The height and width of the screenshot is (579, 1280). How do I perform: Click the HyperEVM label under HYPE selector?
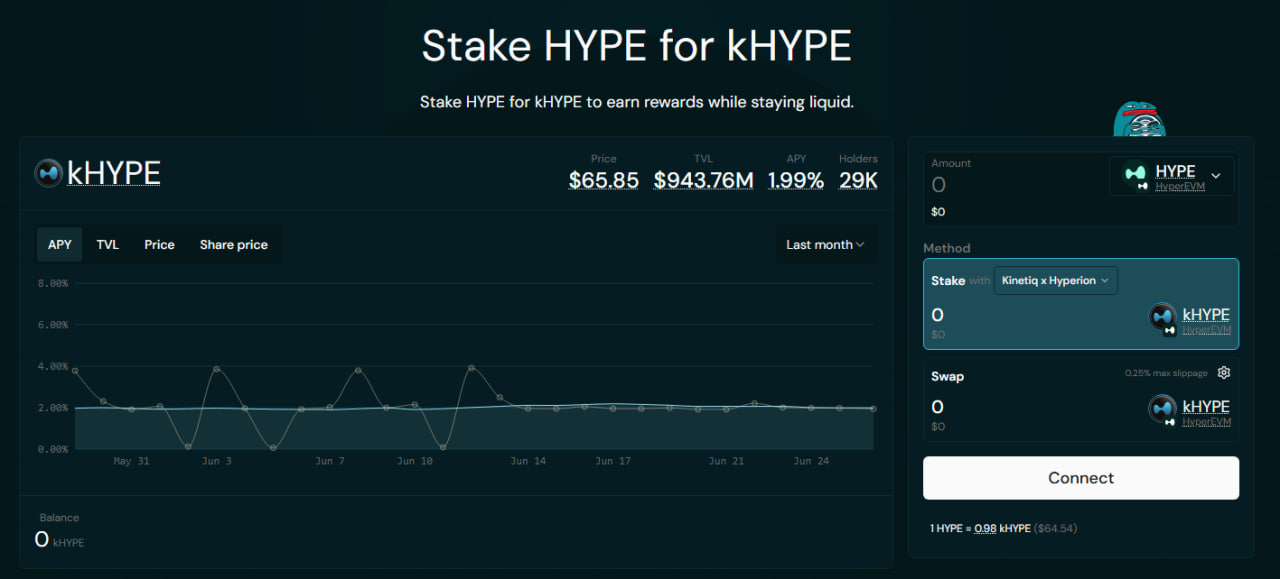pyautogui.click(x=1180, y=186)
